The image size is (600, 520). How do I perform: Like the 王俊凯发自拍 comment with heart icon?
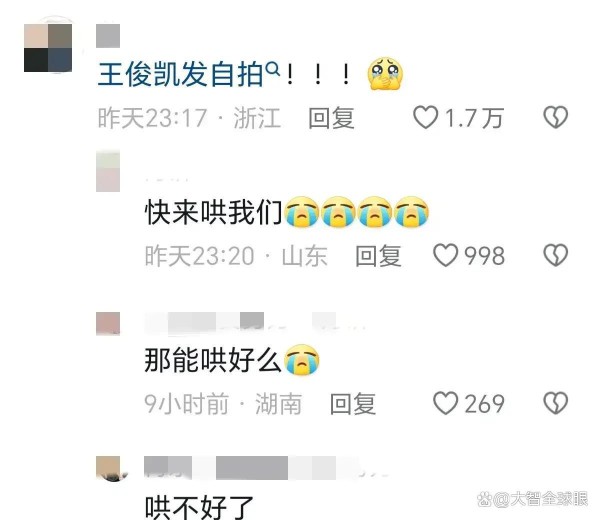coord(426,117)
